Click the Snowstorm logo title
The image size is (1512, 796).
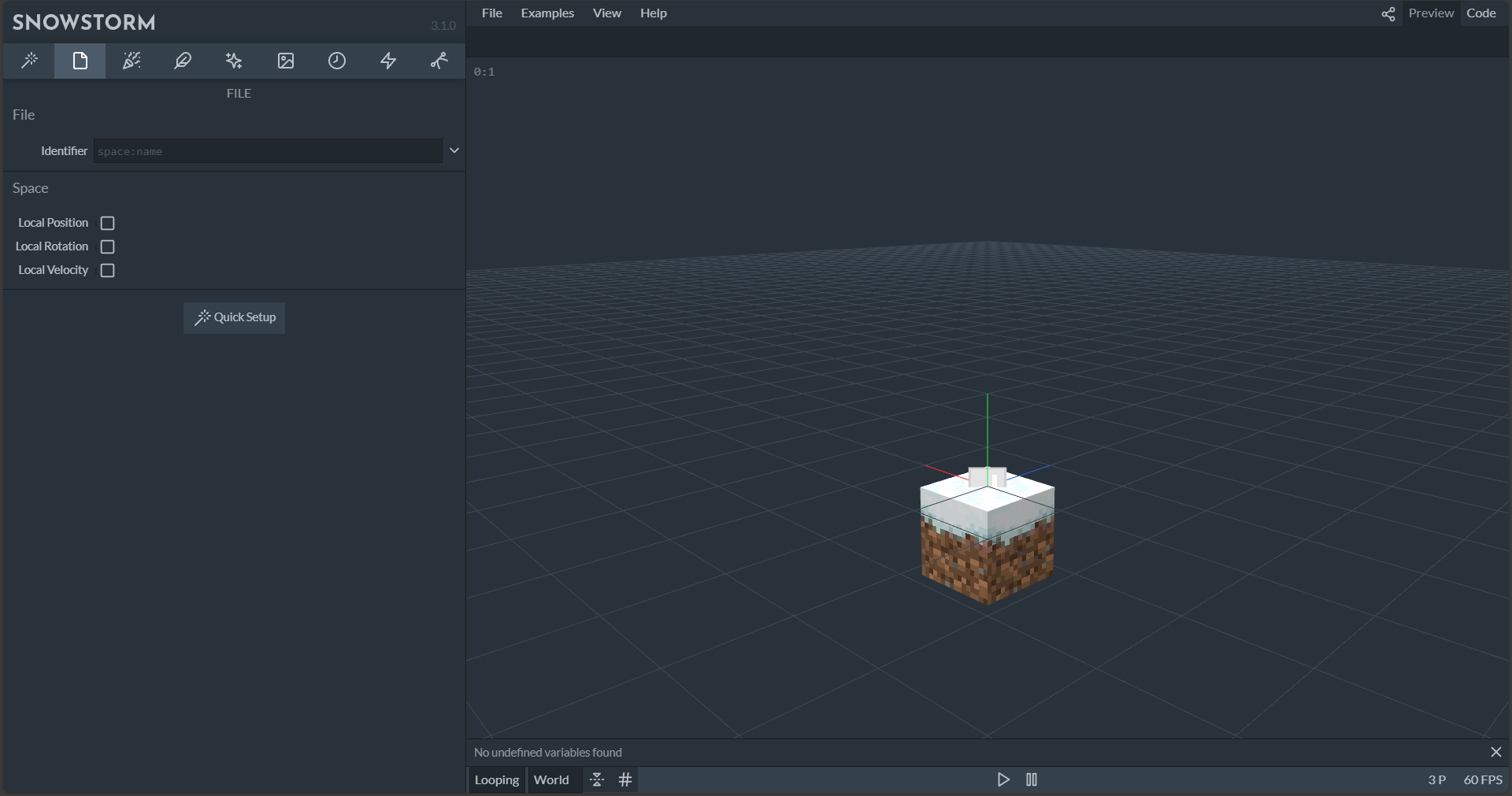pos(84,22)
